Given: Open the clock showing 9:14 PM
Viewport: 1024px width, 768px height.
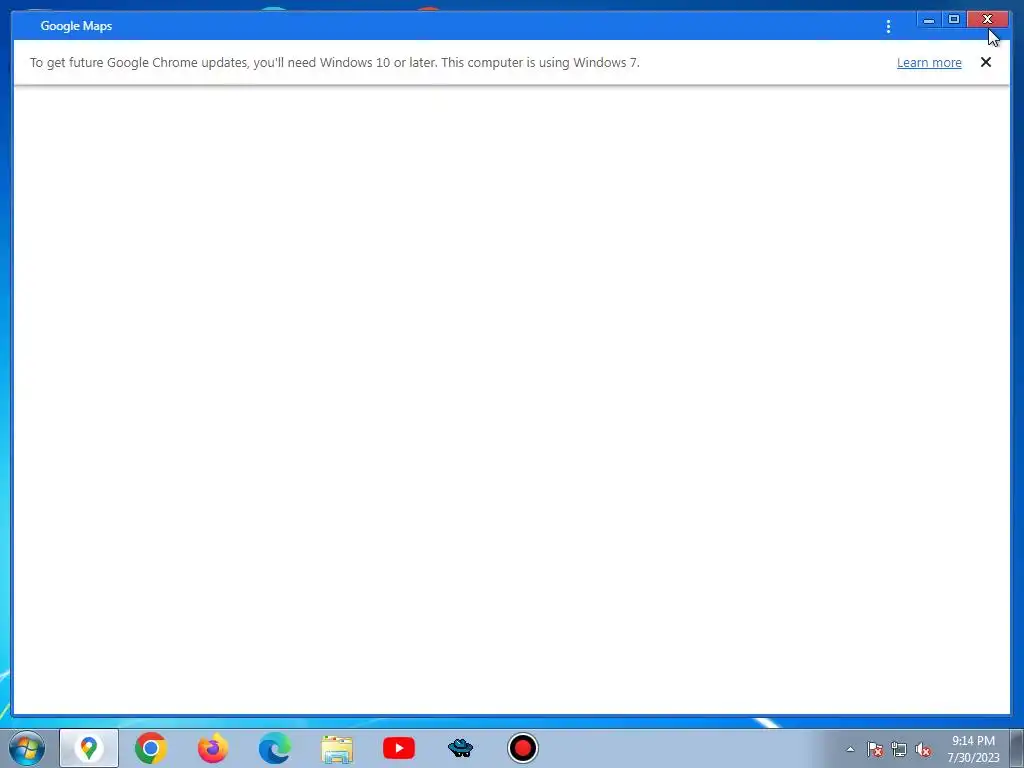Looking at the screenshot, I should (973, 748).
